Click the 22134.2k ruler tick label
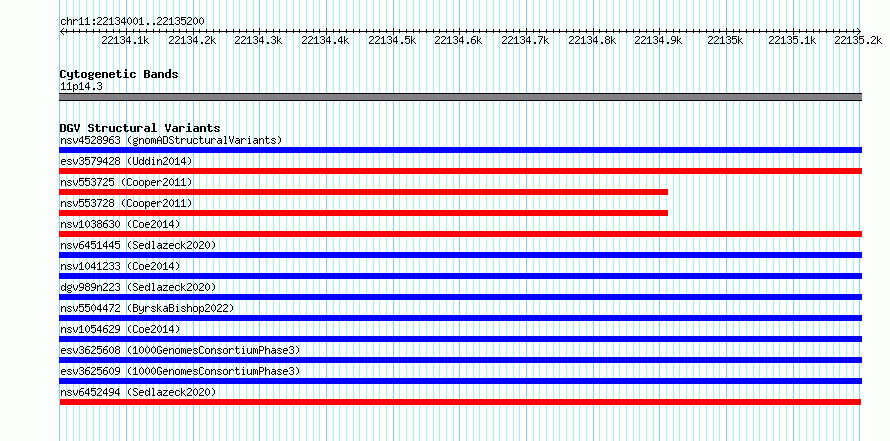The height and width of the screenshot is (441, 890). tap(192, 40)
